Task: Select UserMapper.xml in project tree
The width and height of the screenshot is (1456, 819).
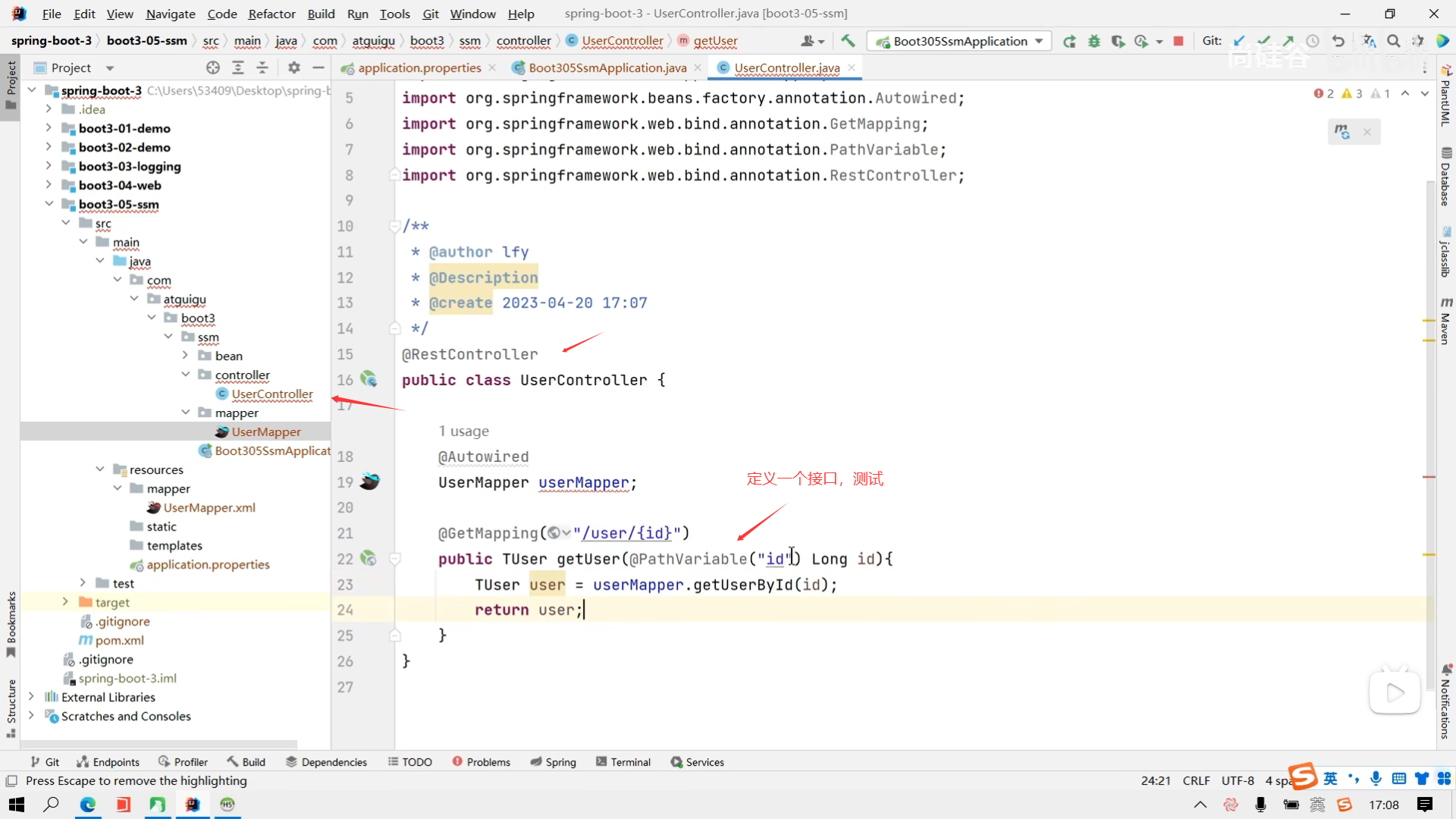Action: [209, 507]
